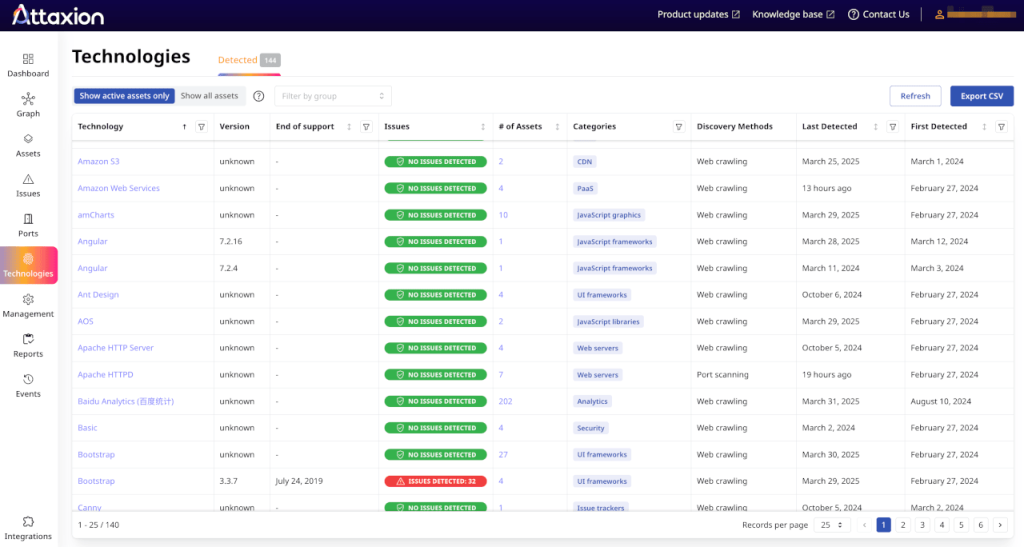Sort by Last Detected arrows

875,127
